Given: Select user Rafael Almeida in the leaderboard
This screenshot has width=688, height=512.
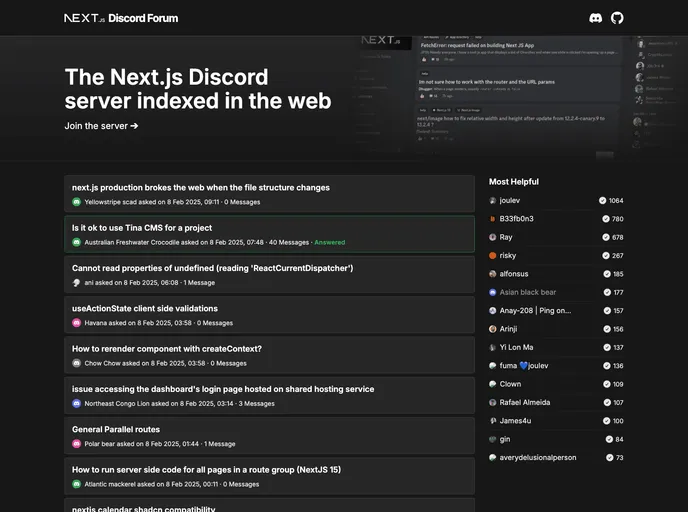Looking at the screenshot, I should [x=525, y=402].
